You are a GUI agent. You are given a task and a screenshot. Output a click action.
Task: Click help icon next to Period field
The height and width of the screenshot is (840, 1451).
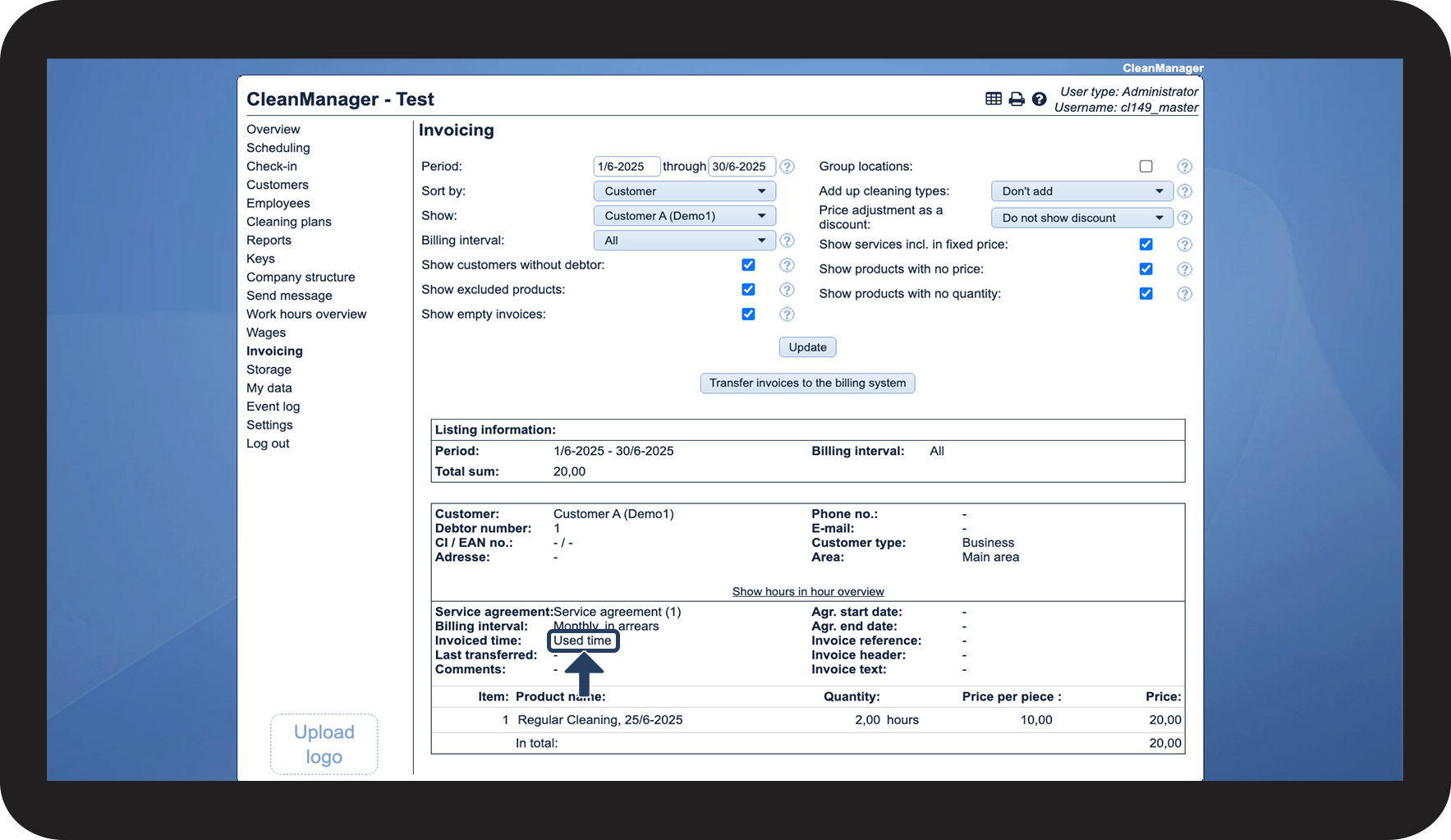[787, 167]
